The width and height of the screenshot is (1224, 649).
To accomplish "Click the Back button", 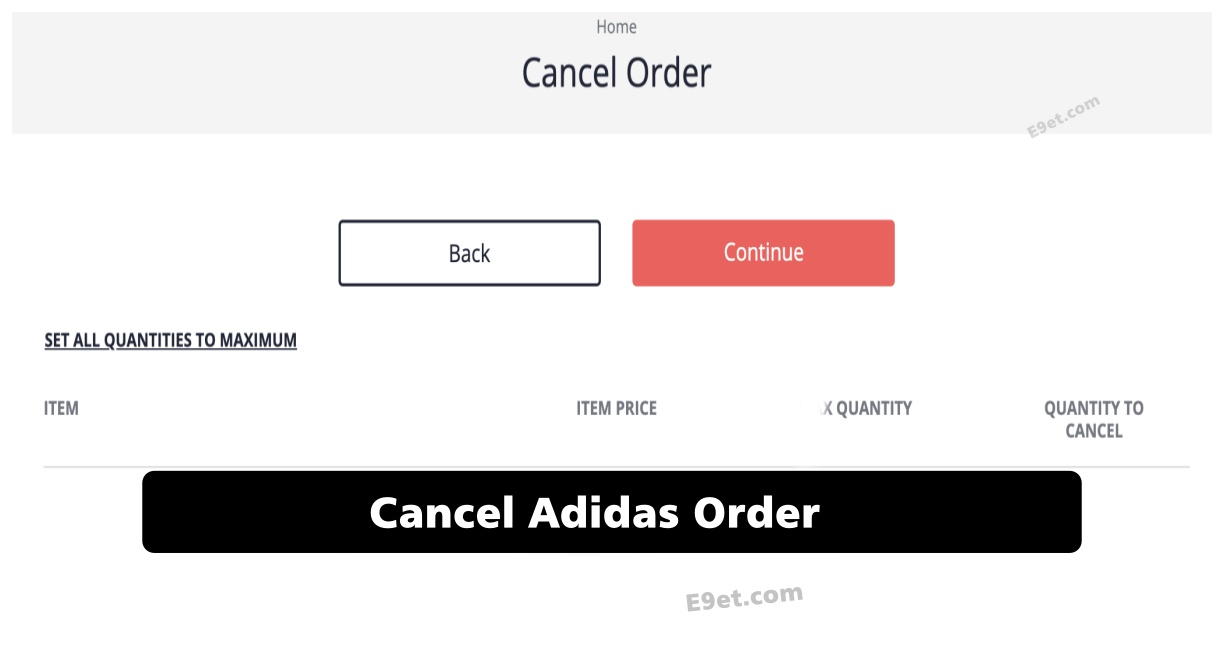I will point(469,253).
